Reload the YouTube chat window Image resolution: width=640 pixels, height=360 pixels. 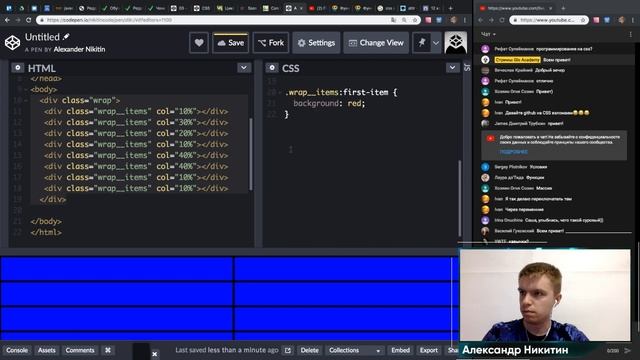pyautogui.click(x=502, y=20)
